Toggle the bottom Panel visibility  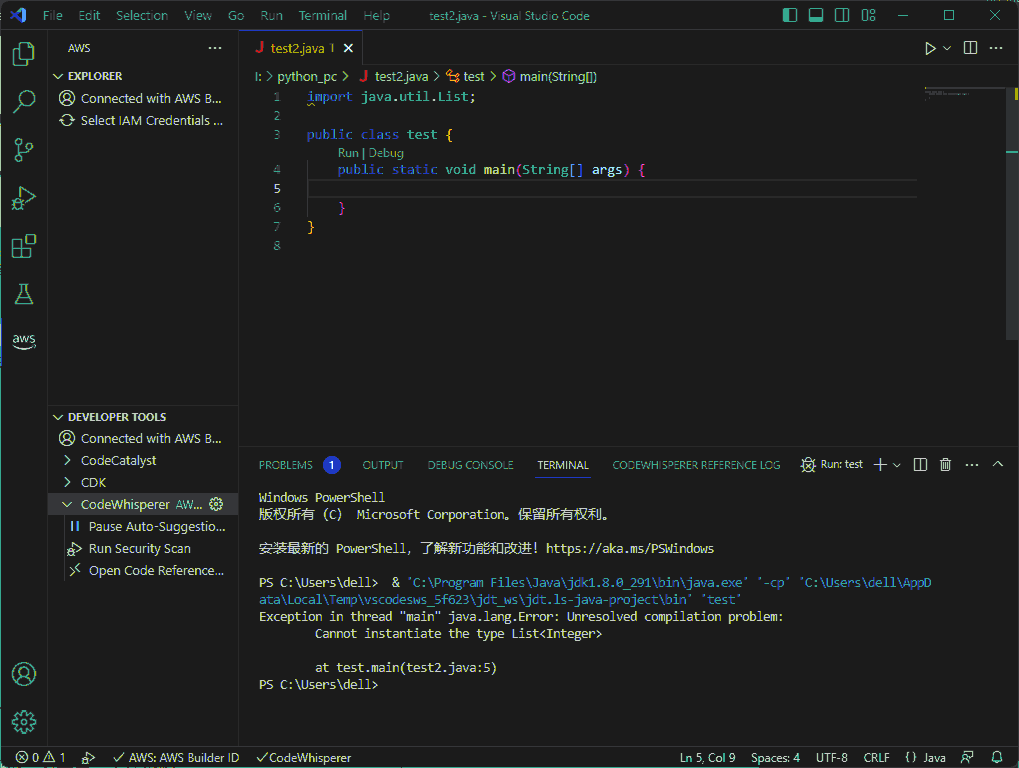pos(816,15)
